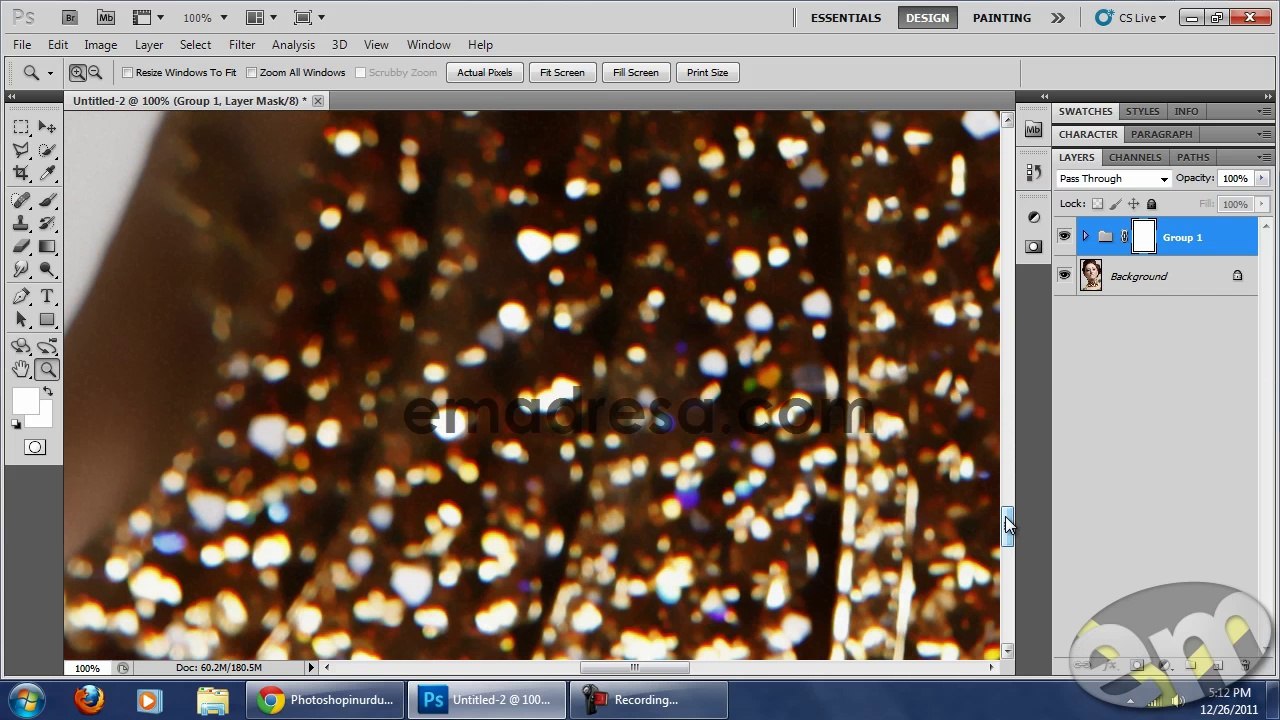Open the Analysis menu
The image size is (1280, 720).
pos(293,45)
